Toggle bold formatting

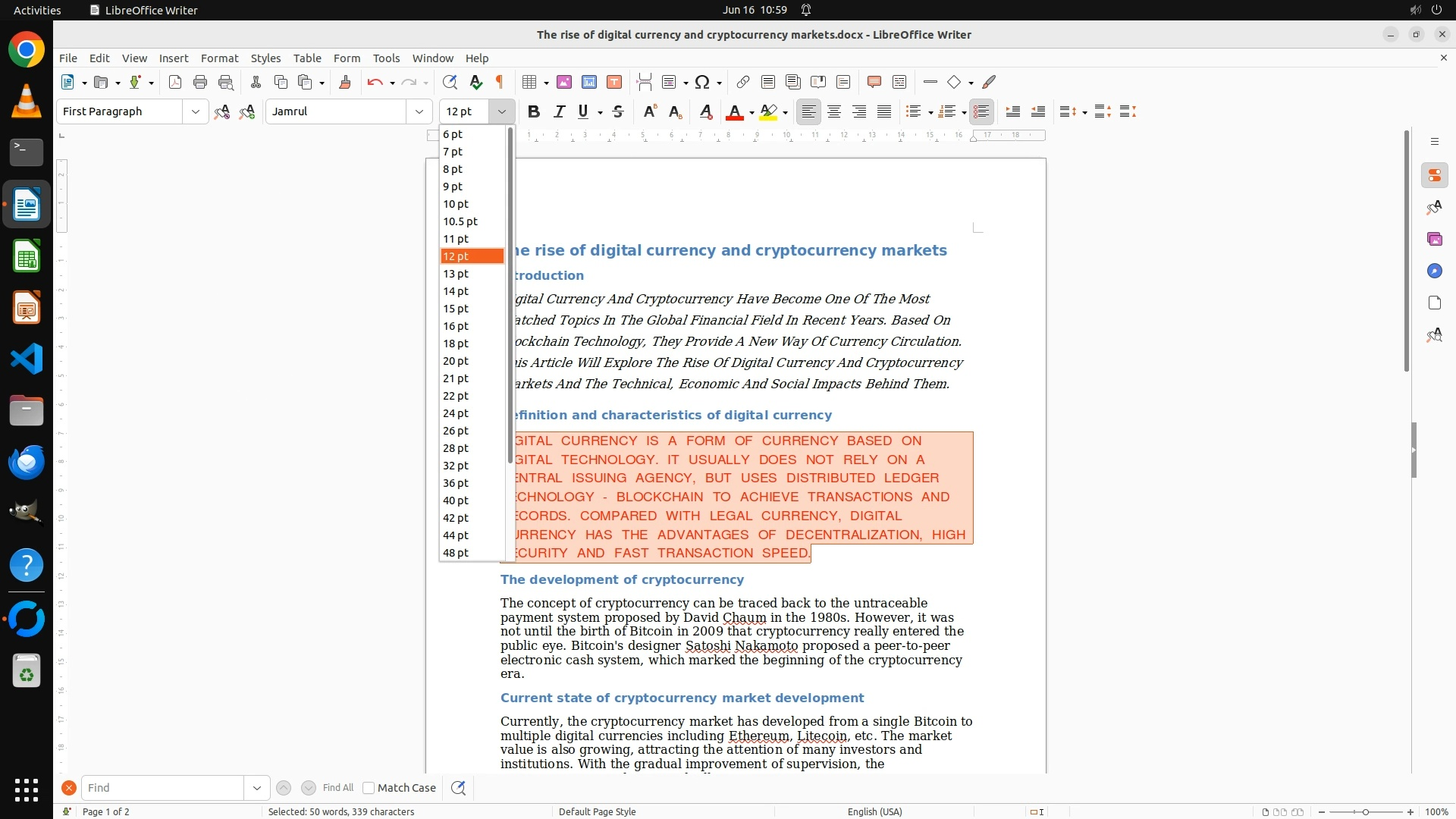pos(534,111)
